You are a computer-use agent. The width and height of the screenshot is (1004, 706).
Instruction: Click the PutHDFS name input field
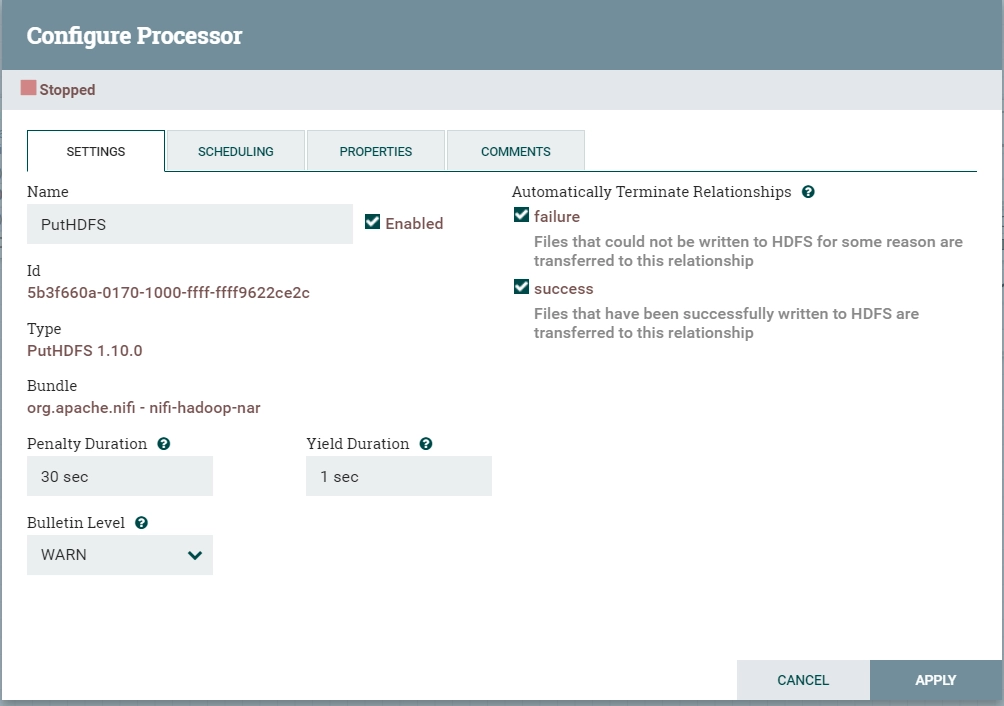point(190,224)
